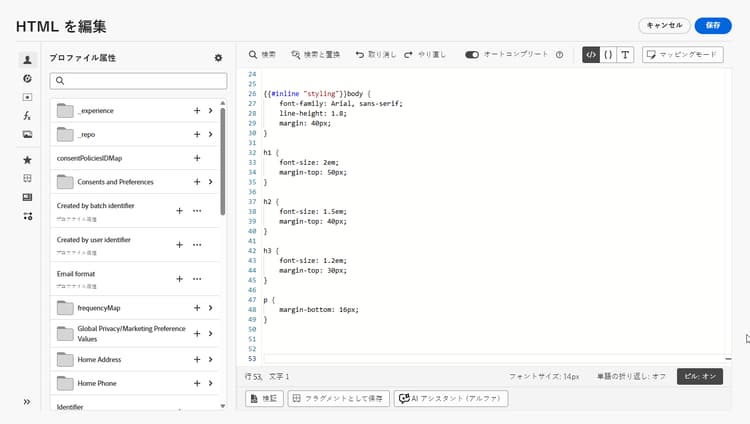Open search and replace tool
Viewport: 750px width, 424px height.
point(315,55)
